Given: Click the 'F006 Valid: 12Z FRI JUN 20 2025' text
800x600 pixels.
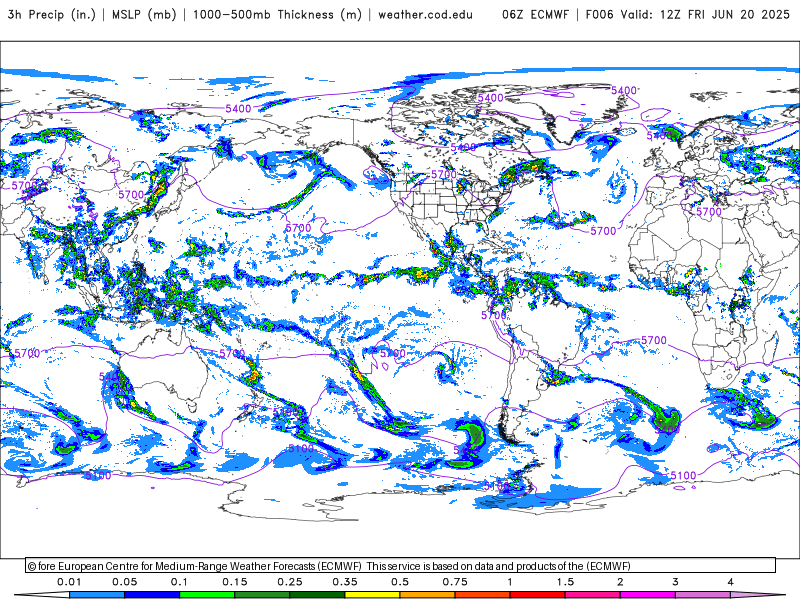Looking at the screenshot, I should coord(687,15).
